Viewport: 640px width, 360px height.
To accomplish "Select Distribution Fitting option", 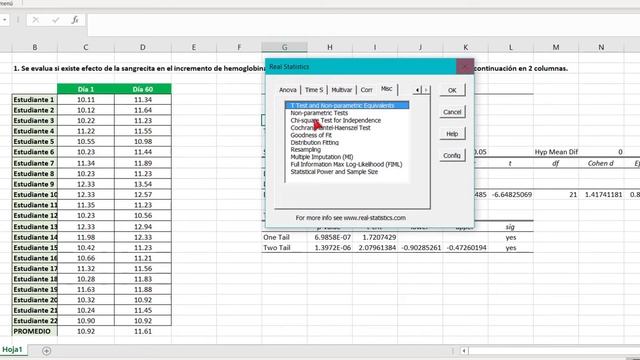I will point(315,142).
